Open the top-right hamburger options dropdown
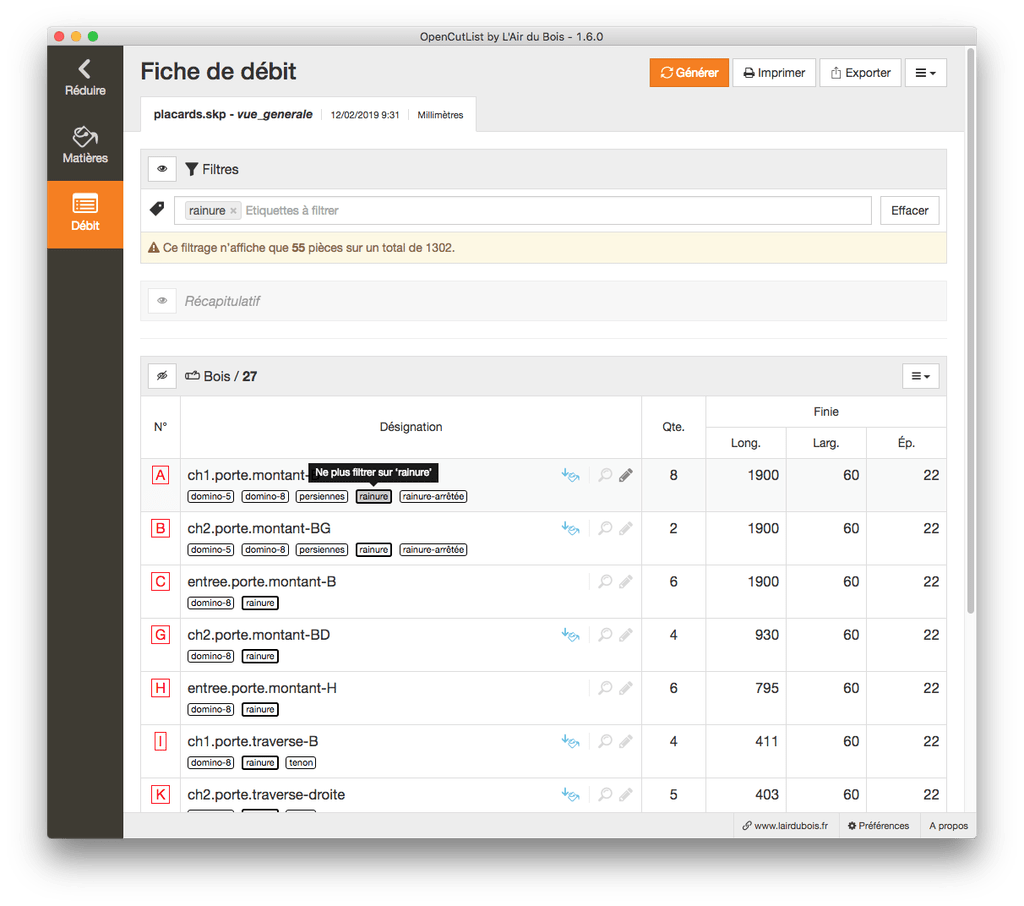The height and width of the screenshot is (906, 1024). [x=925, y=73]
